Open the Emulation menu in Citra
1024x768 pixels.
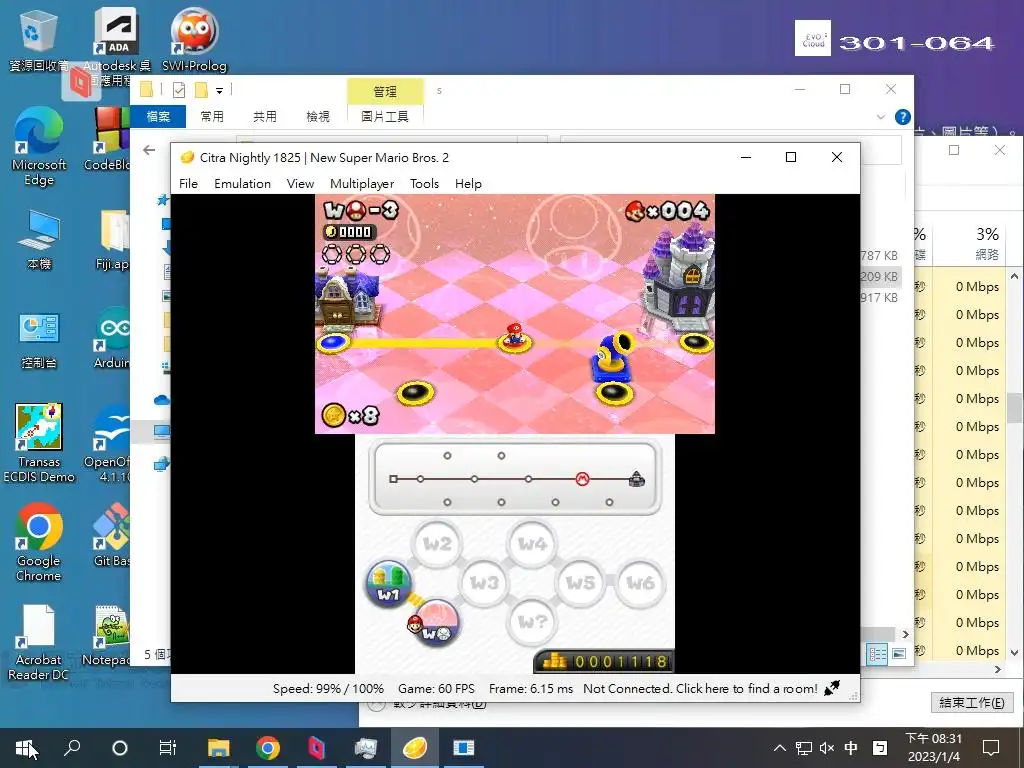pyautogui.click(x=242, y=184)
